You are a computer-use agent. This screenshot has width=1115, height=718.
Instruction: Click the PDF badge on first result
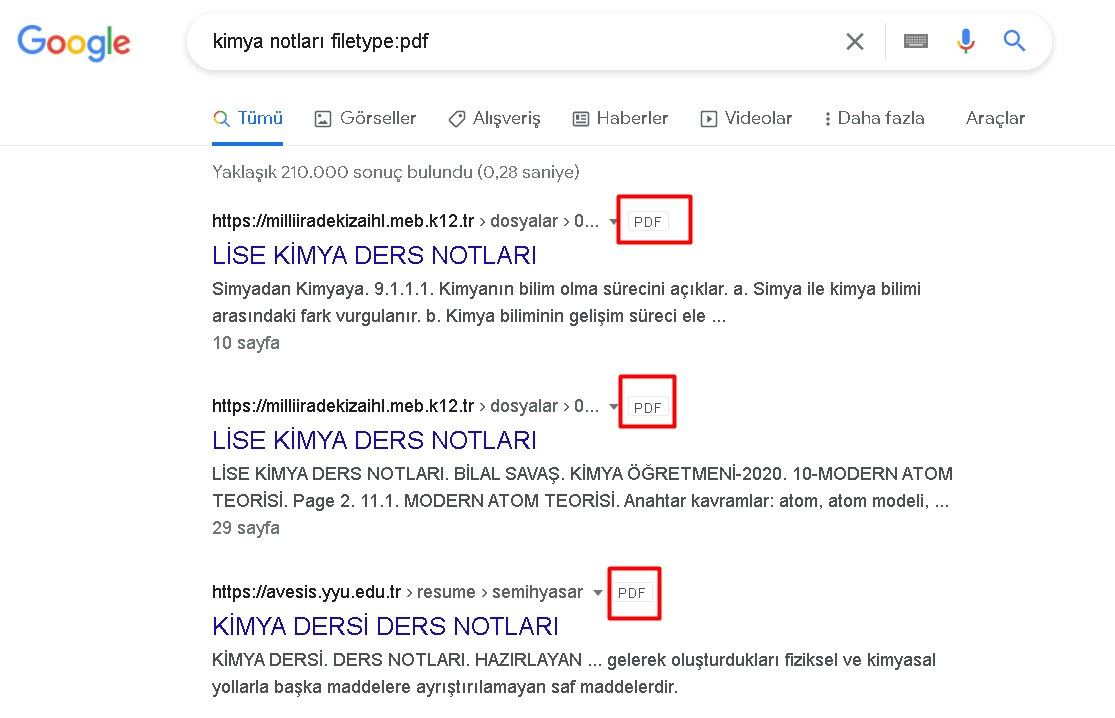[x=648, y=222]
